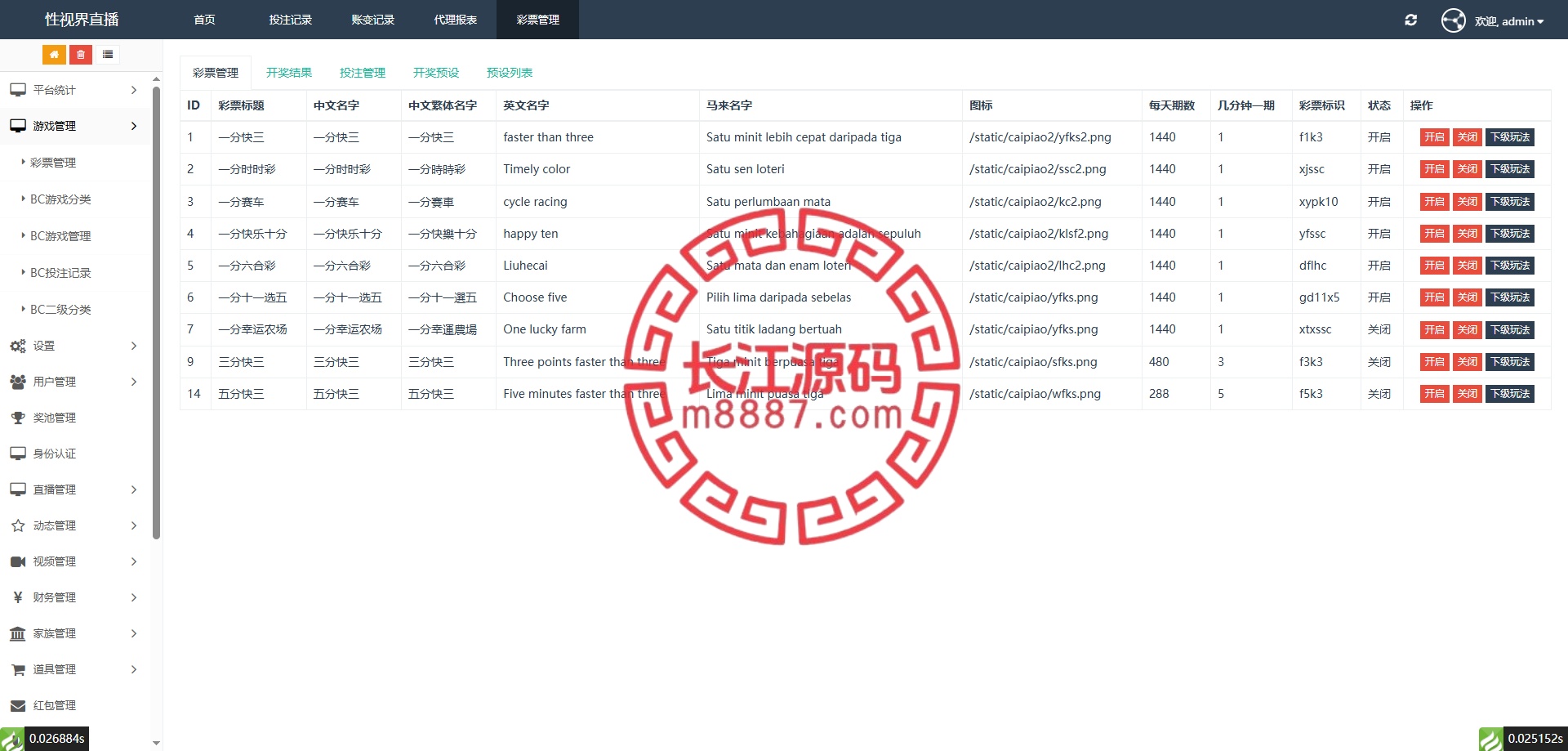Click the 视频管理 camera icon
The image size is (1568, 751).
coord(18,561)
